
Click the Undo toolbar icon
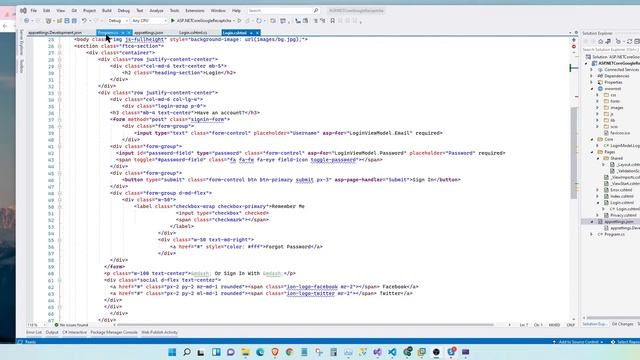pos(84,20)
